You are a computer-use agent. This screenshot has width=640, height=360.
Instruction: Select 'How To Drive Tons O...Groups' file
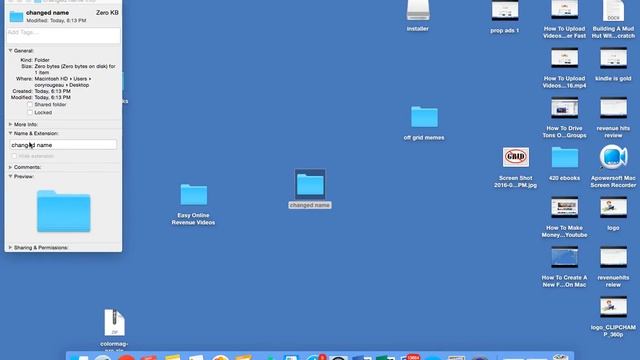coord(564,108)
